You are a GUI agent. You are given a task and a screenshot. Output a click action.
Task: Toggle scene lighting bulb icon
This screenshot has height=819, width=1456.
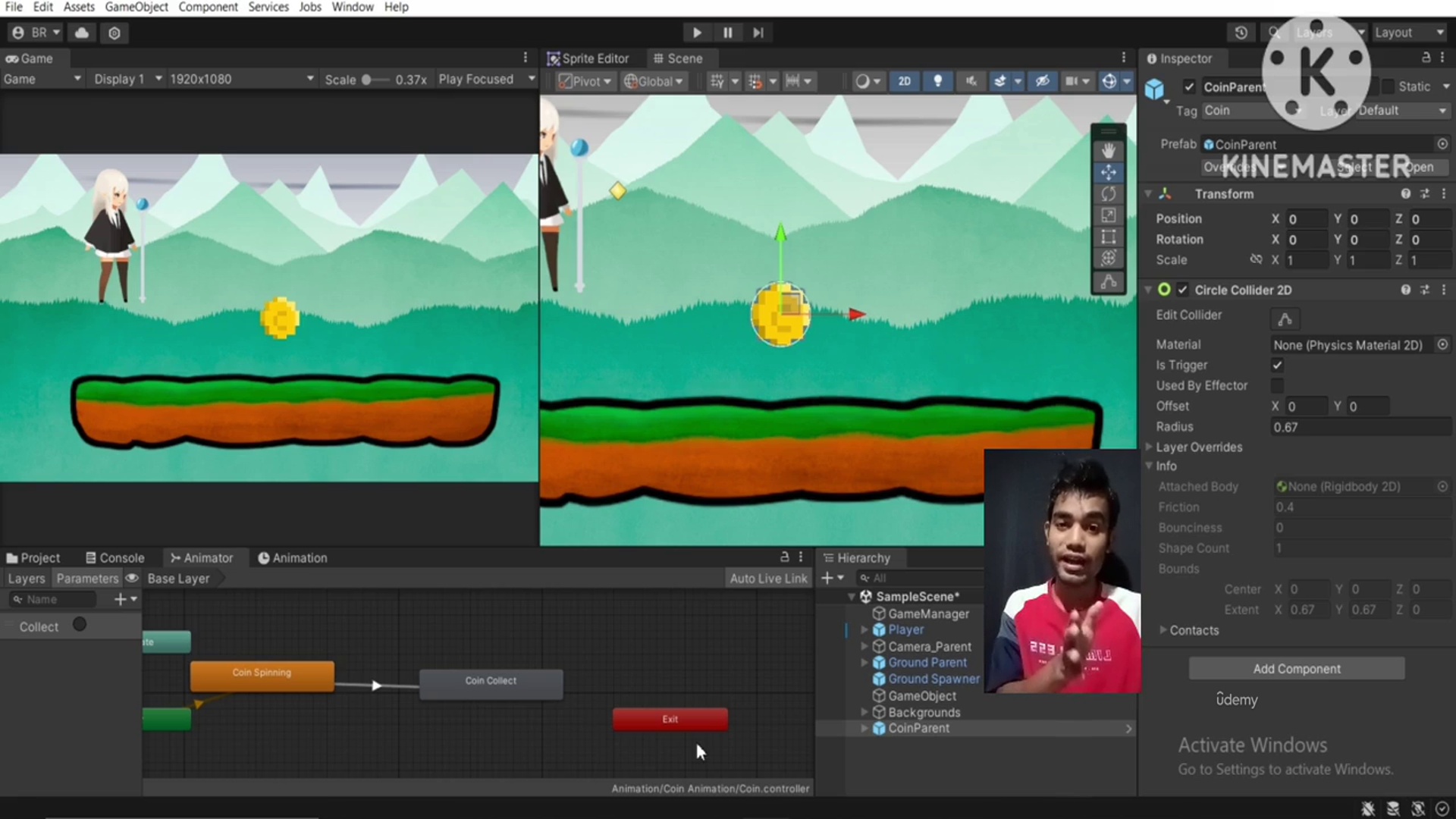[x=937, y=81]
